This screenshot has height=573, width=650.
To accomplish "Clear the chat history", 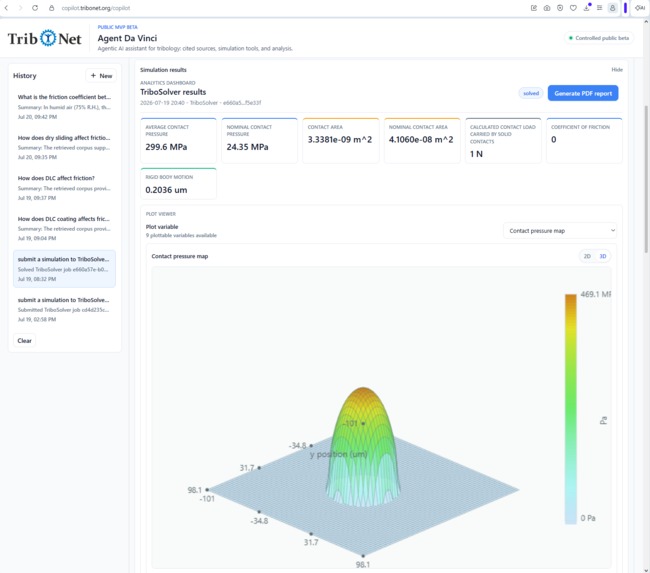I will pos(24,340).
